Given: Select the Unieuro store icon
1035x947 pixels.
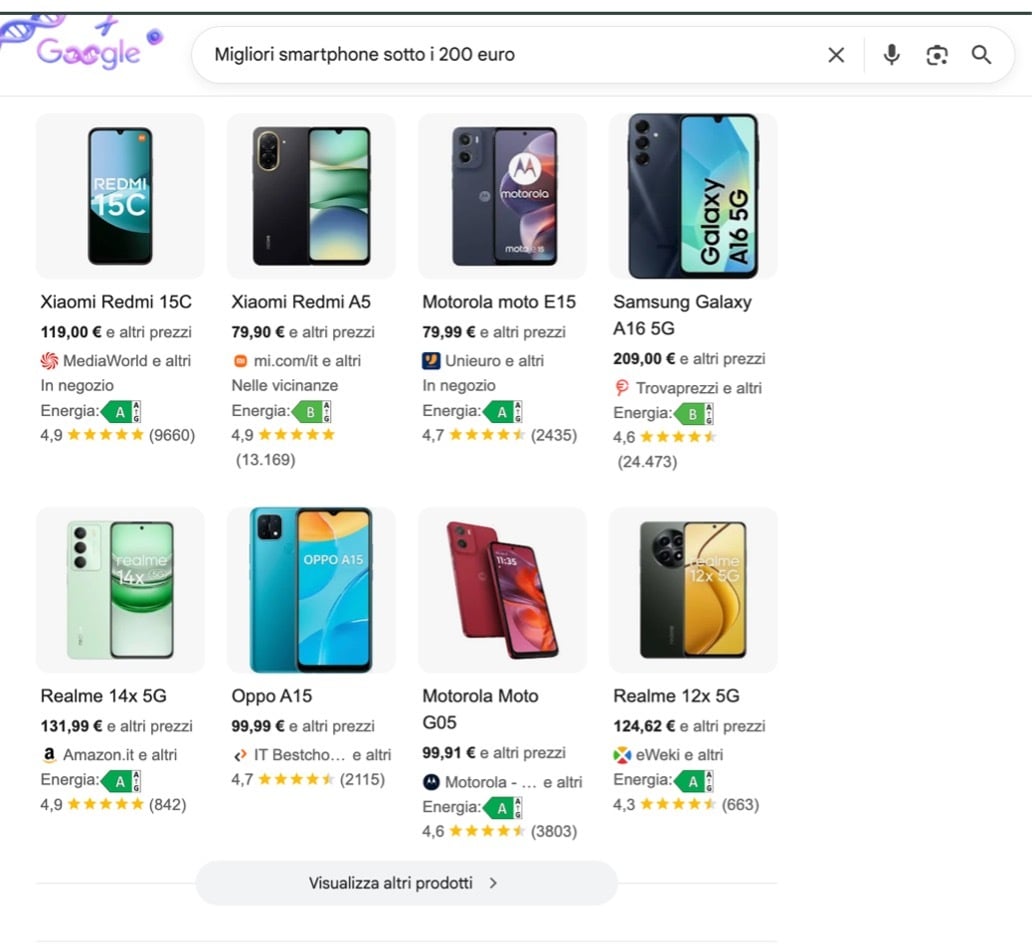Looking at the screenshot, I should (430, 361).
